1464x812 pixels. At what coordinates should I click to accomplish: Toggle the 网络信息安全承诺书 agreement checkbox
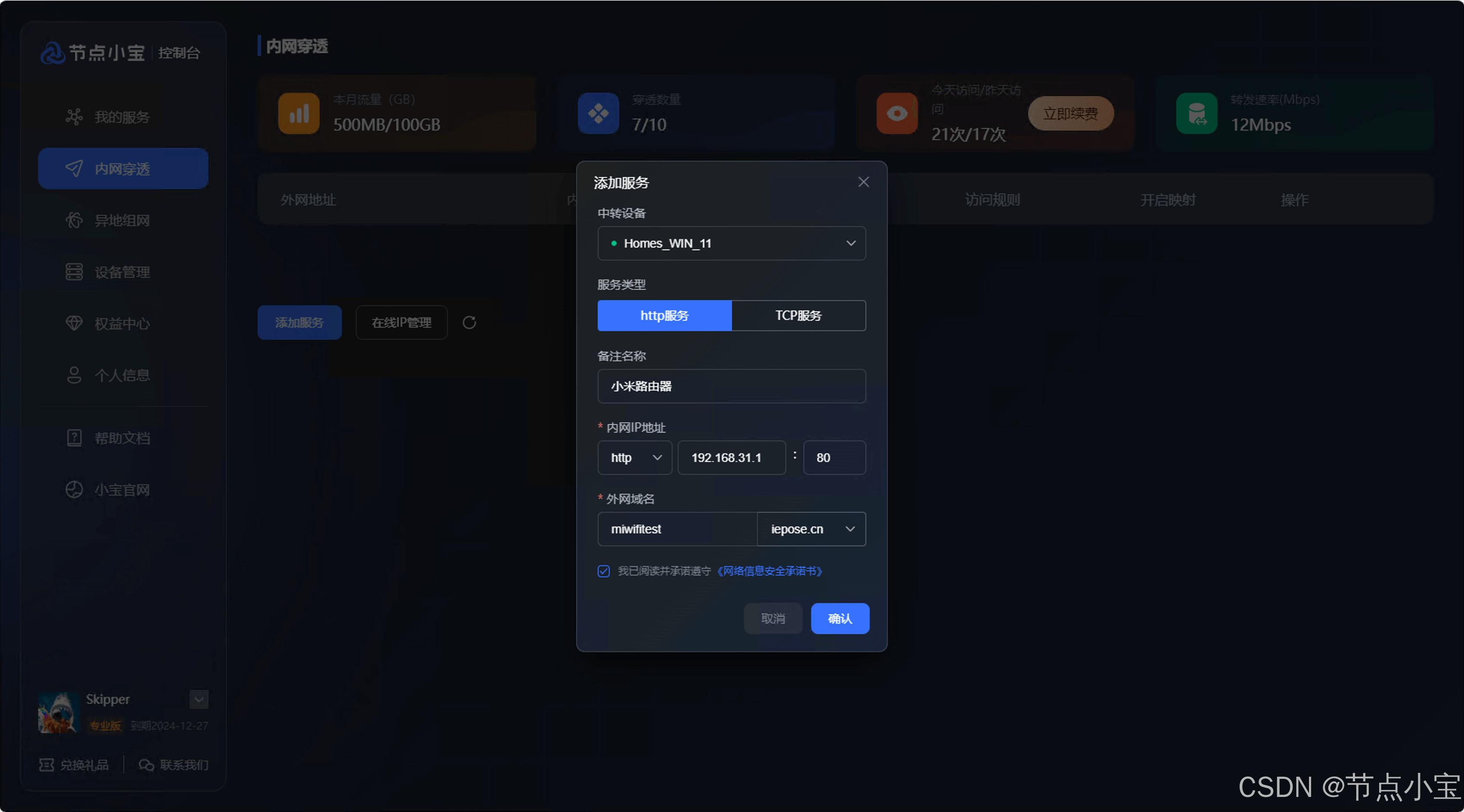[x=604, y=571]
